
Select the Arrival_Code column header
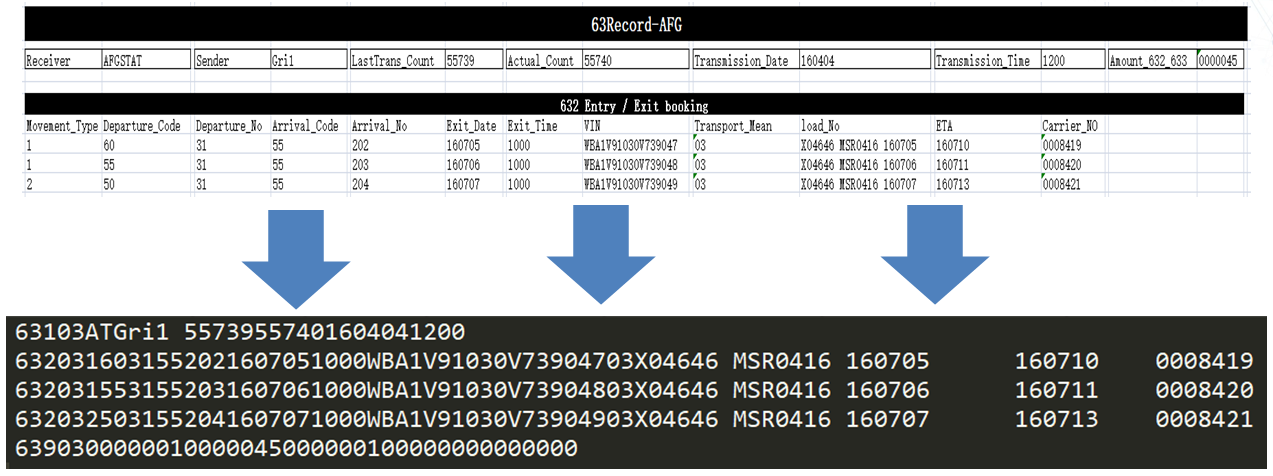click(309, 126)
